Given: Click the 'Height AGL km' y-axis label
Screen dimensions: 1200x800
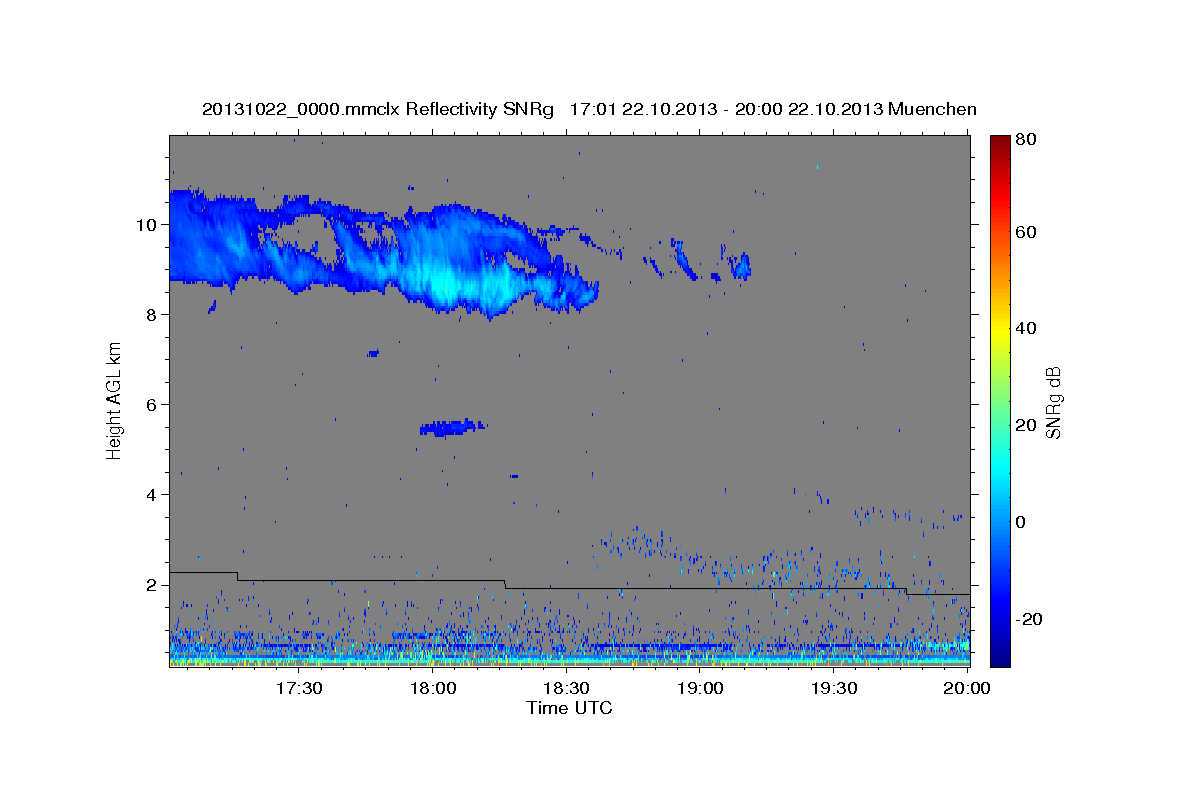Looking at the screenshot, I should click(x=114, y=401).
